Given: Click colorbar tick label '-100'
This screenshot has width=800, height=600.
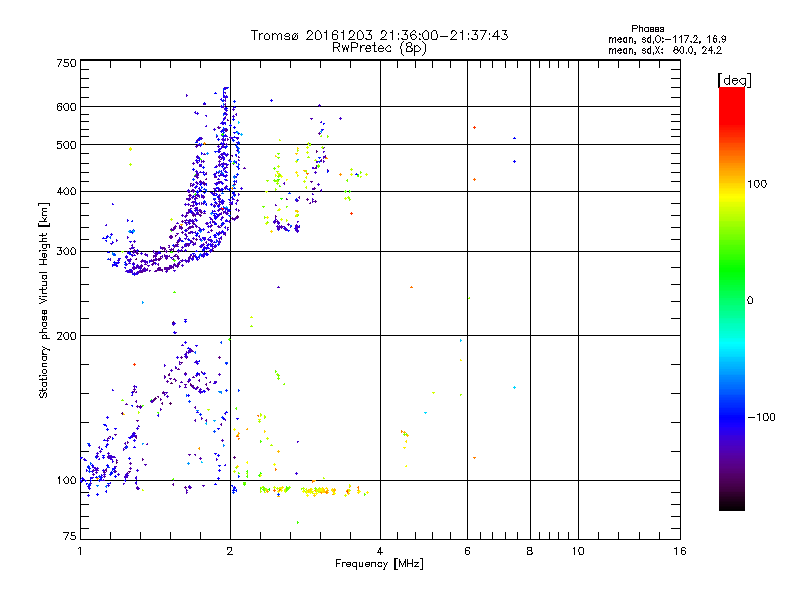Looking at the screenshot, I should point(762,417).
